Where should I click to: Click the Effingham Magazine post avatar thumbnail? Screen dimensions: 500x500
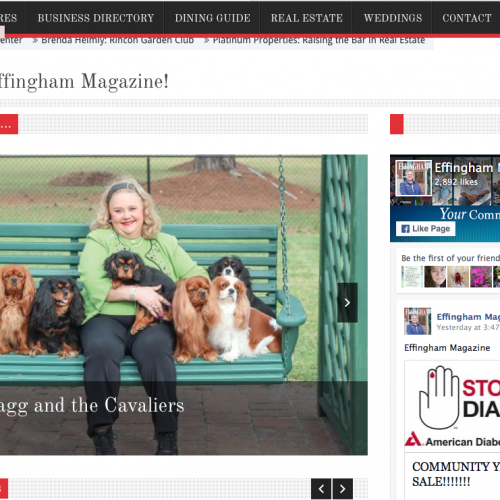[x=417, y=321]
